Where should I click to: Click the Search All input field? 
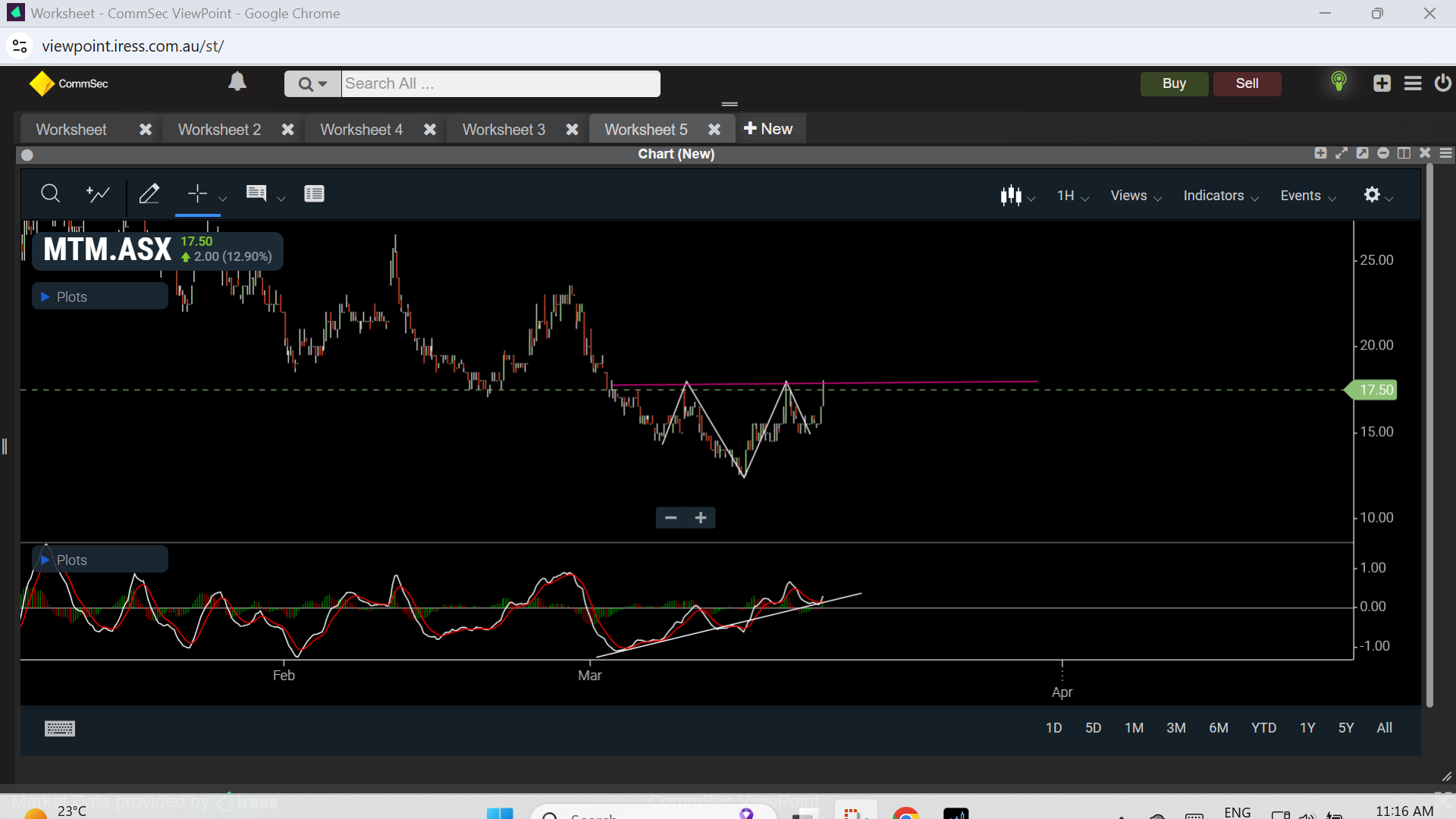500,84
